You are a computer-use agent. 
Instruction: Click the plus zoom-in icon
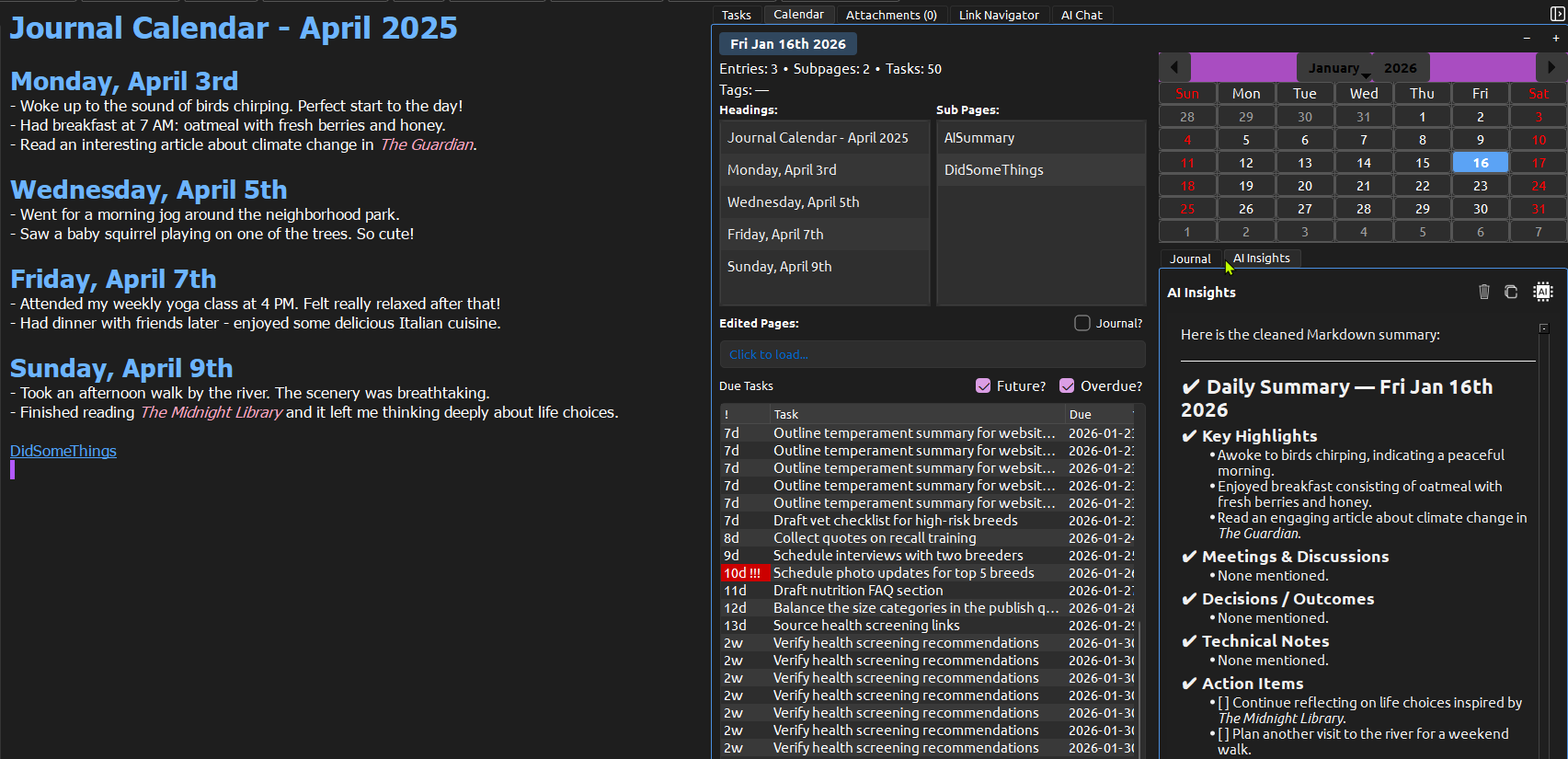point(1555,39)
